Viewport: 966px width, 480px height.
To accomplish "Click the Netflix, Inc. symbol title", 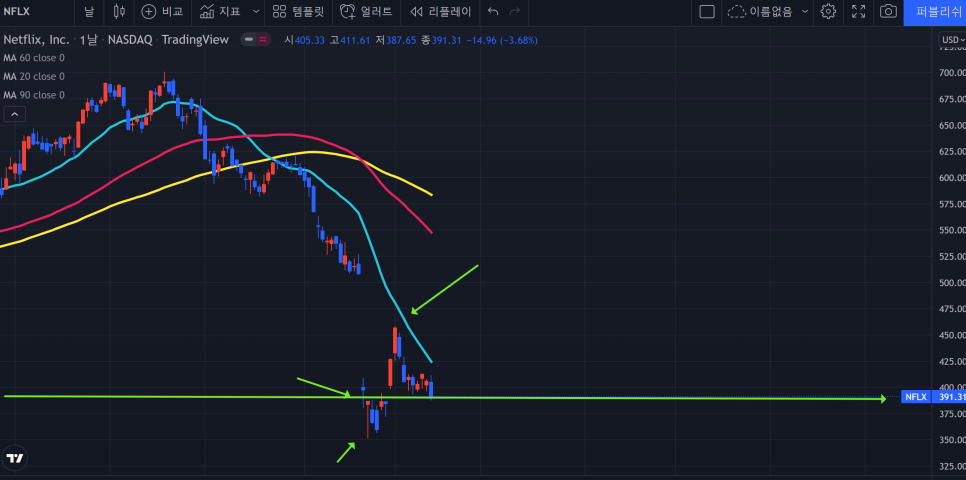I will 36,39.
